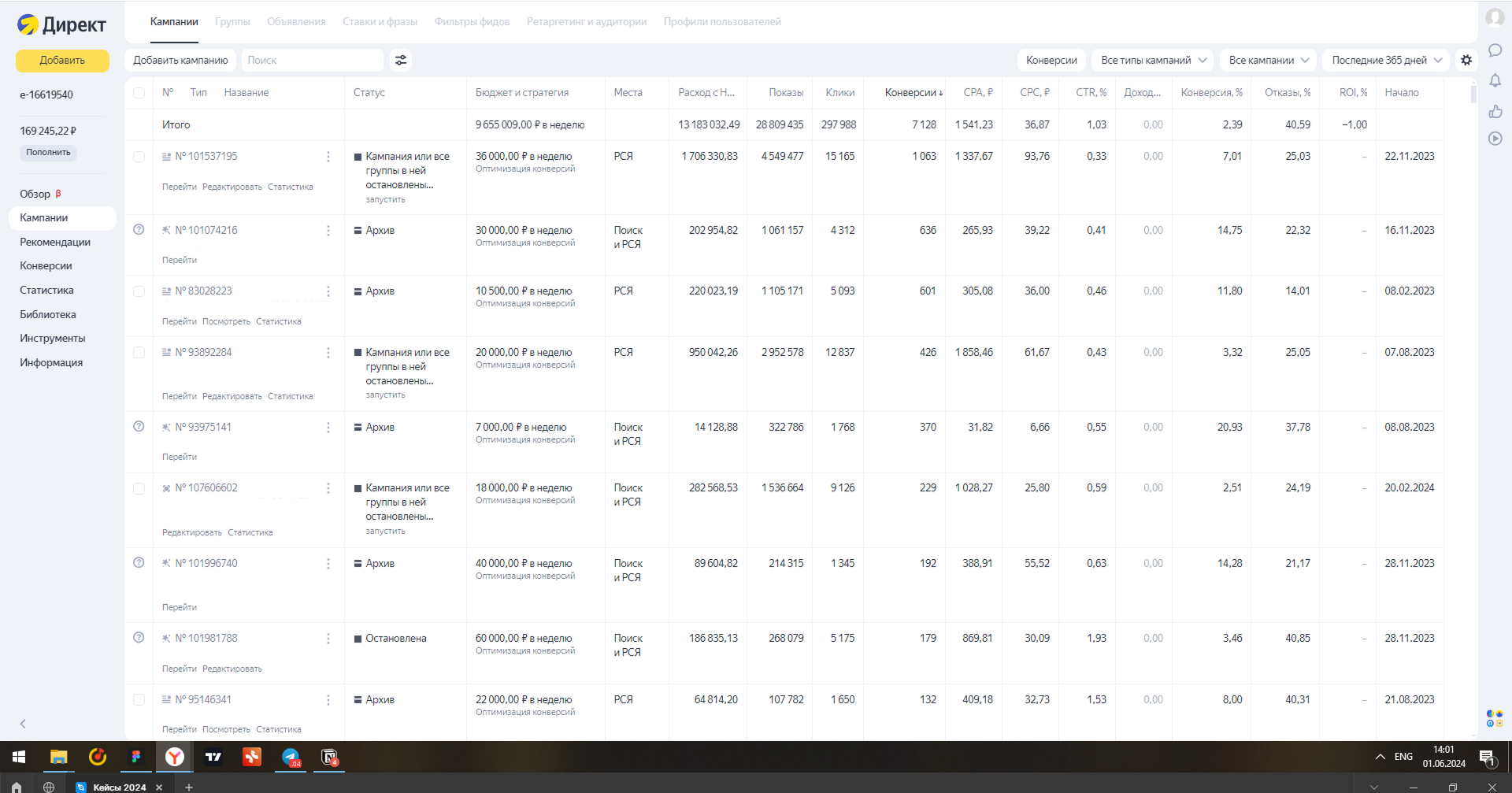The image size is (1512, 793).
Task: Click Статистика link under campaign 83028223
Action: [279, 322]
